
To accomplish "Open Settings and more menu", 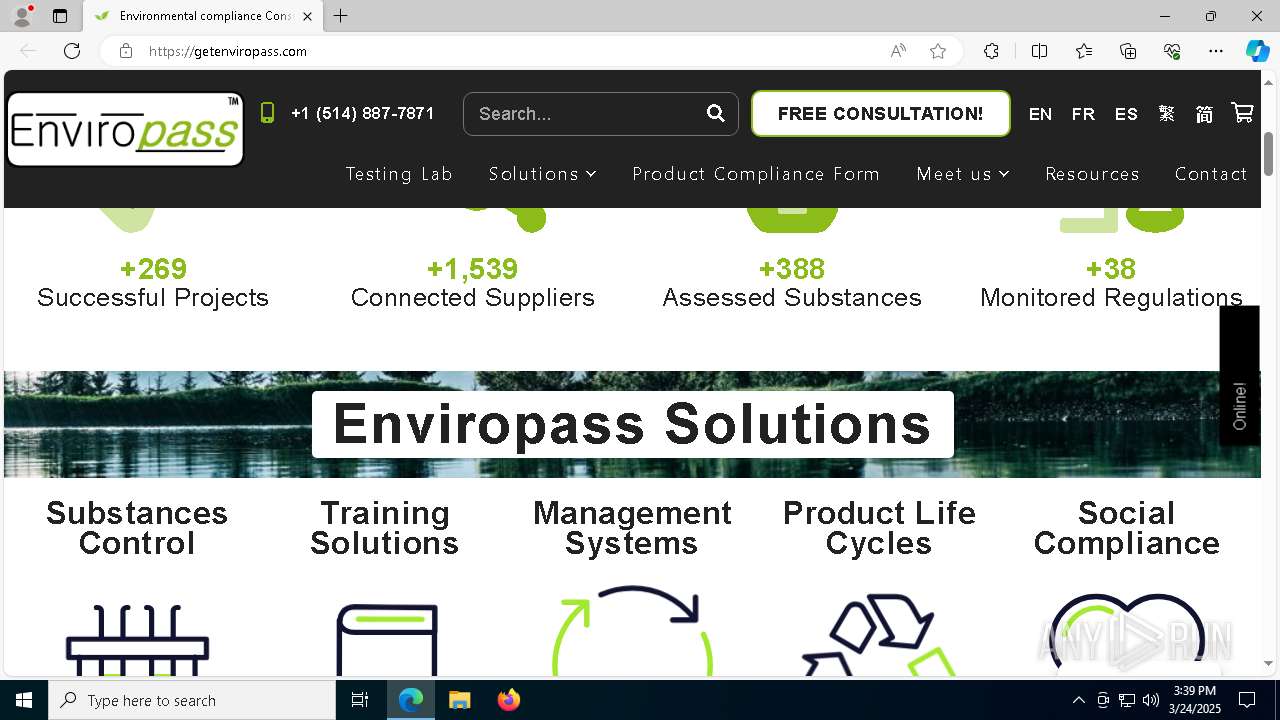I will pos(1216,51).
